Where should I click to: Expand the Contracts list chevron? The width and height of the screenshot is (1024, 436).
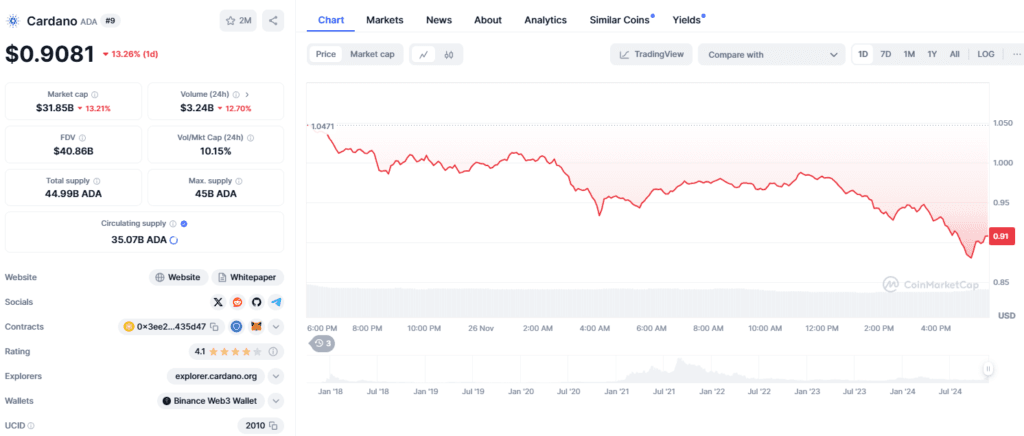(x=276, y=326)
